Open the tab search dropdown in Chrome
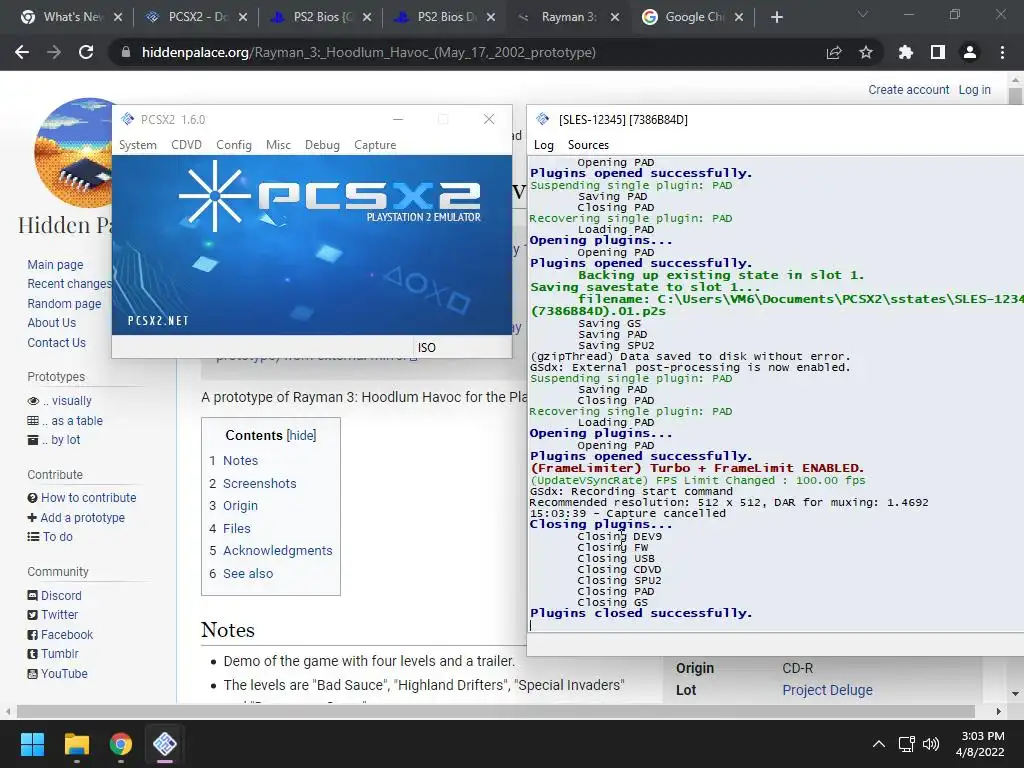This screenshot has width=1024, height=768. pos(863,14)
